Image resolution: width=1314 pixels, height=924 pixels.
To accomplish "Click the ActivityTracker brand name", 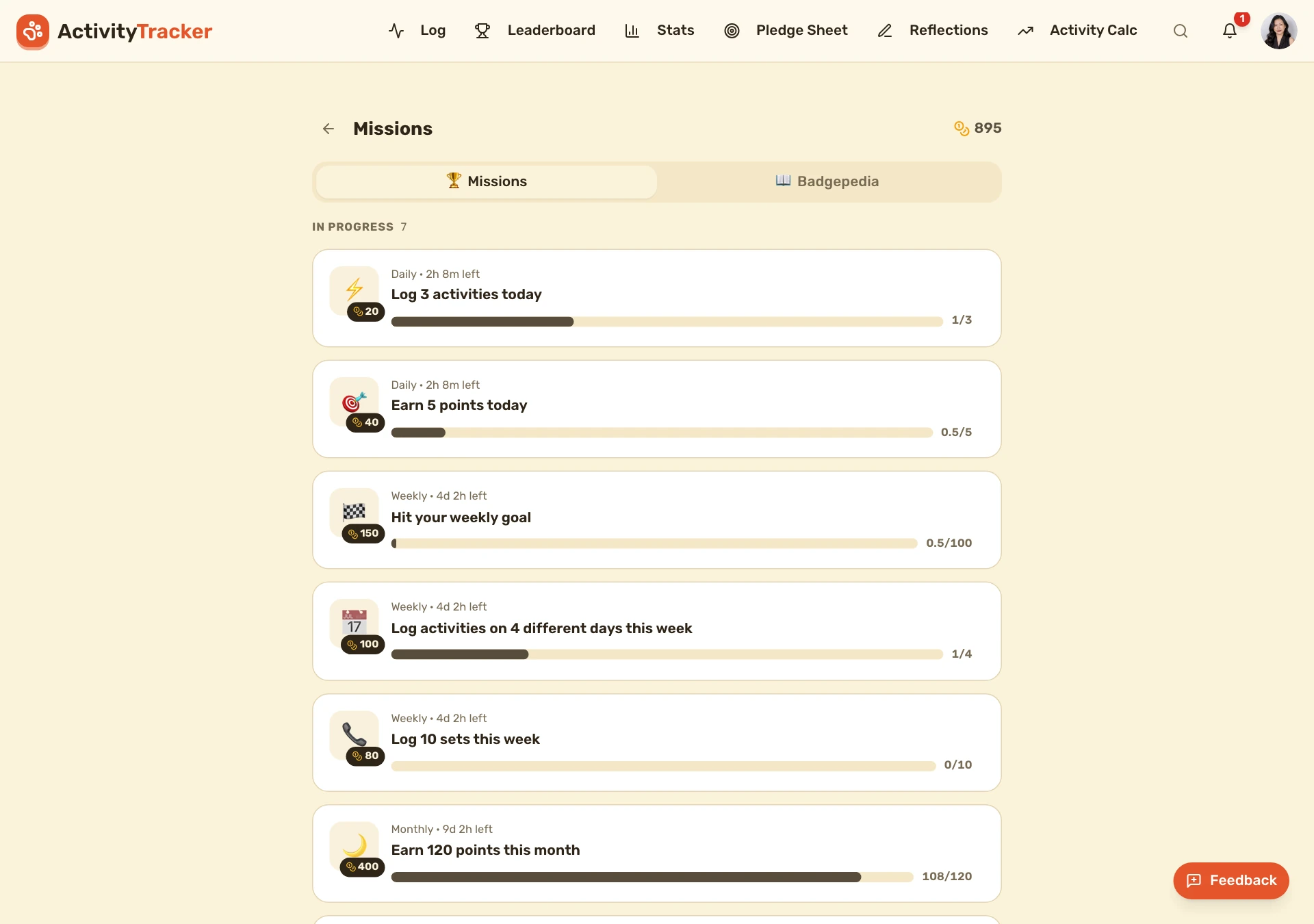I will (x=135, y=31).
